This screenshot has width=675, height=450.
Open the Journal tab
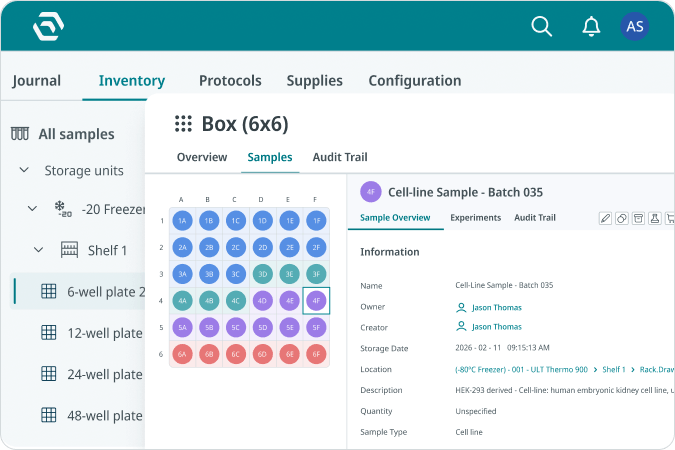coord(37,81)
